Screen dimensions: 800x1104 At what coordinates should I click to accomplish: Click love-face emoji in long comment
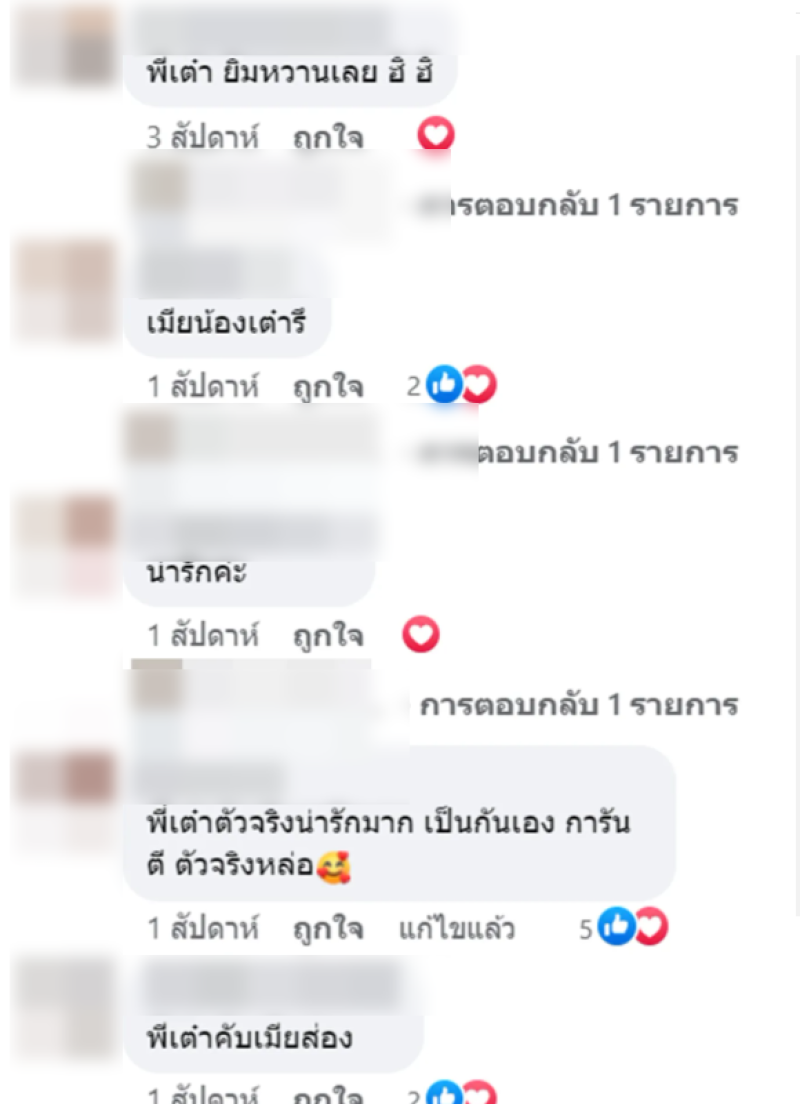pyautogui.click(x=333, y=867)
